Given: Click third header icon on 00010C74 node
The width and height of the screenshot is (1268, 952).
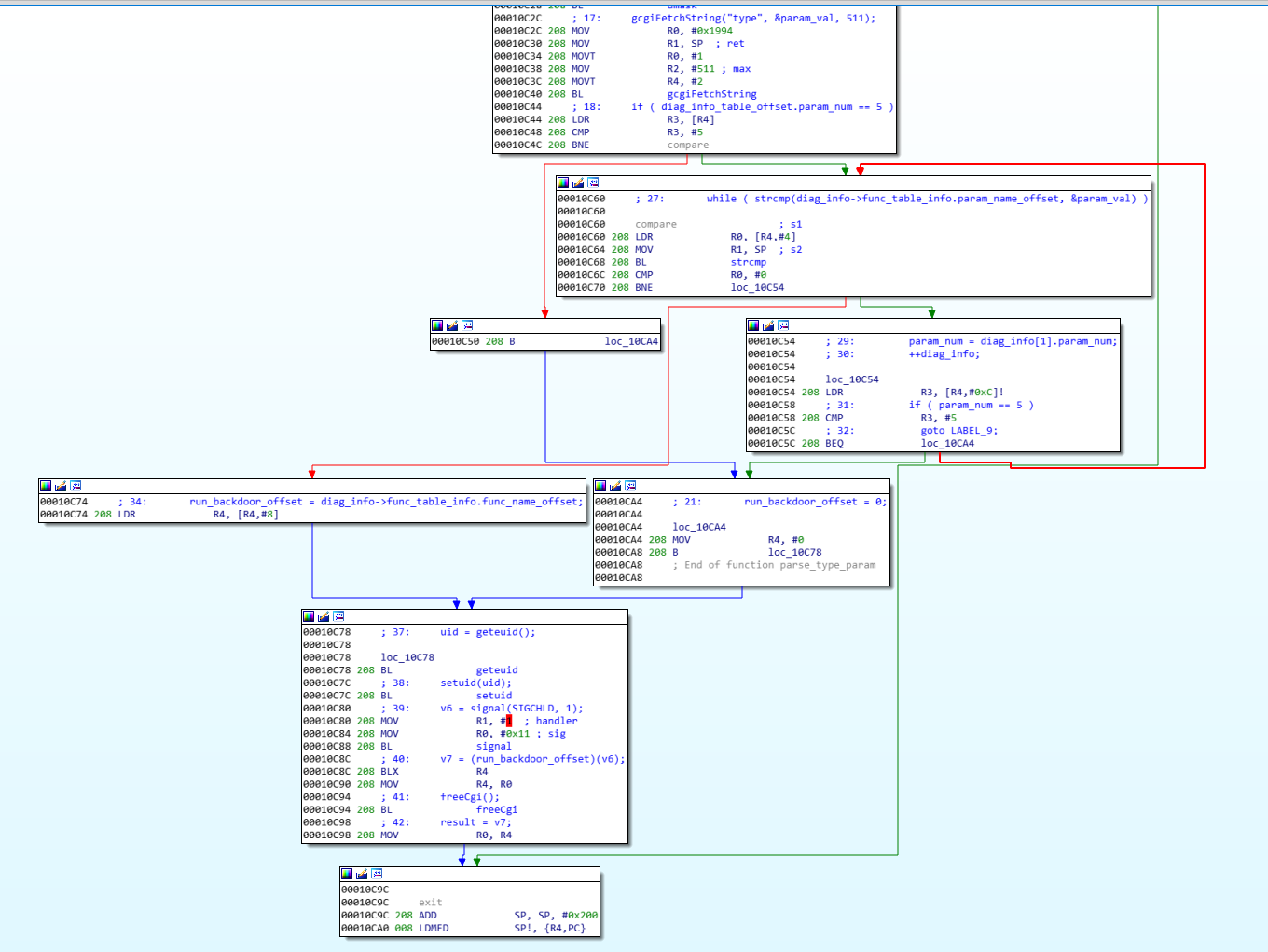Looking at the screenshot, I should 76,486.
